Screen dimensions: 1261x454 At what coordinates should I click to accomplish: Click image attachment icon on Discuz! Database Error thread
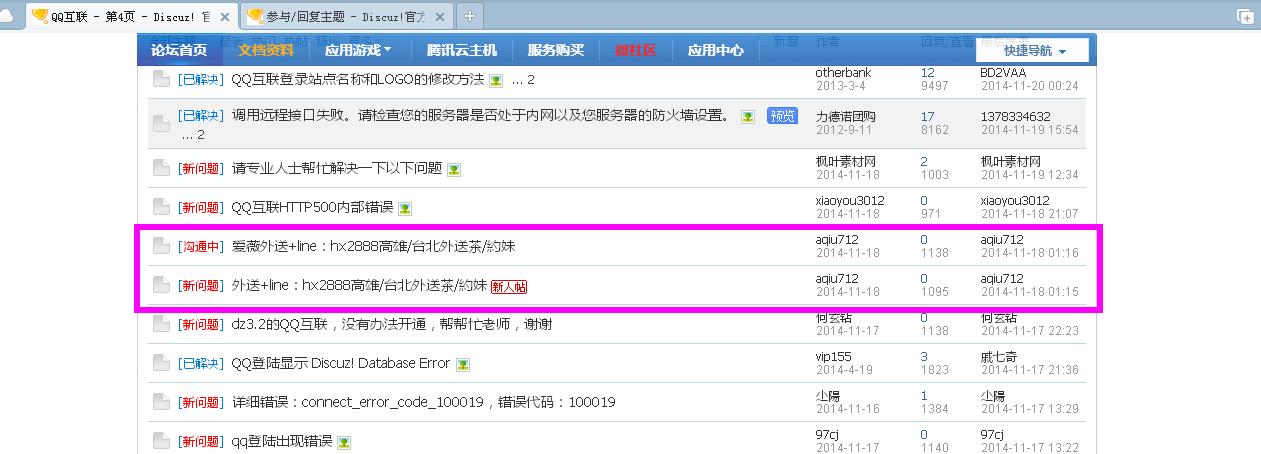click(x=463, y=364)
